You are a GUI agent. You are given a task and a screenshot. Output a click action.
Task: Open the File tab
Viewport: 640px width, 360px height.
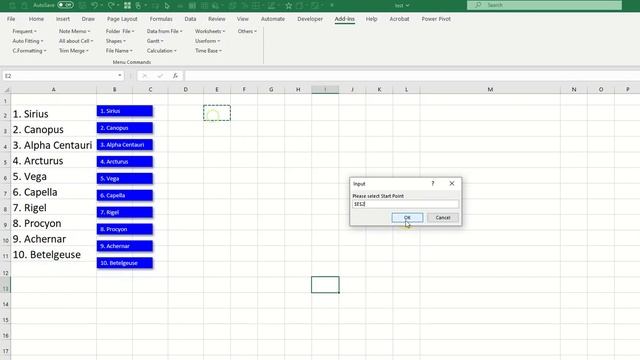pos(11,19)
